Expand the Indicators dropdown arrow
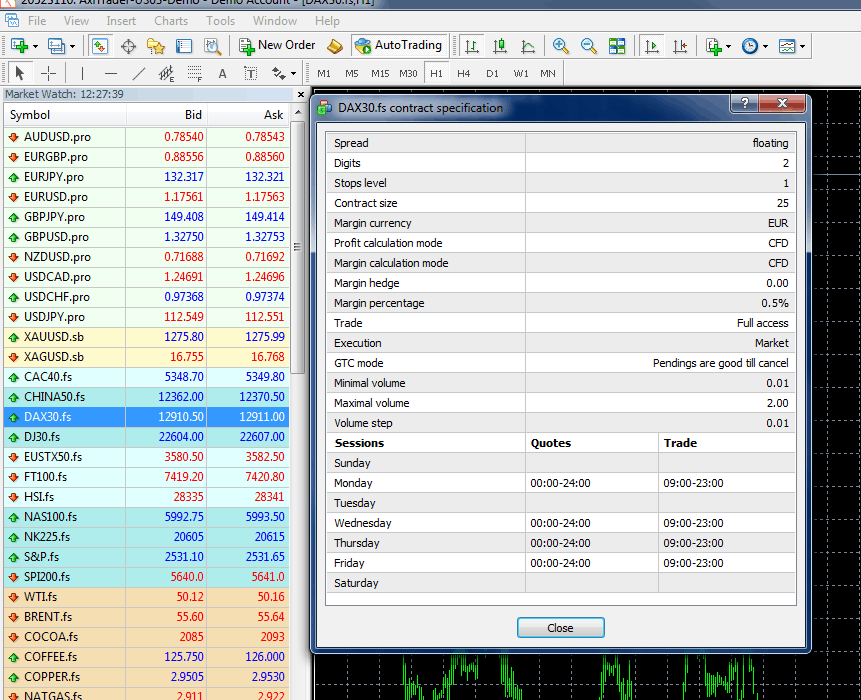861x700 pixels. tap(729, 47)
